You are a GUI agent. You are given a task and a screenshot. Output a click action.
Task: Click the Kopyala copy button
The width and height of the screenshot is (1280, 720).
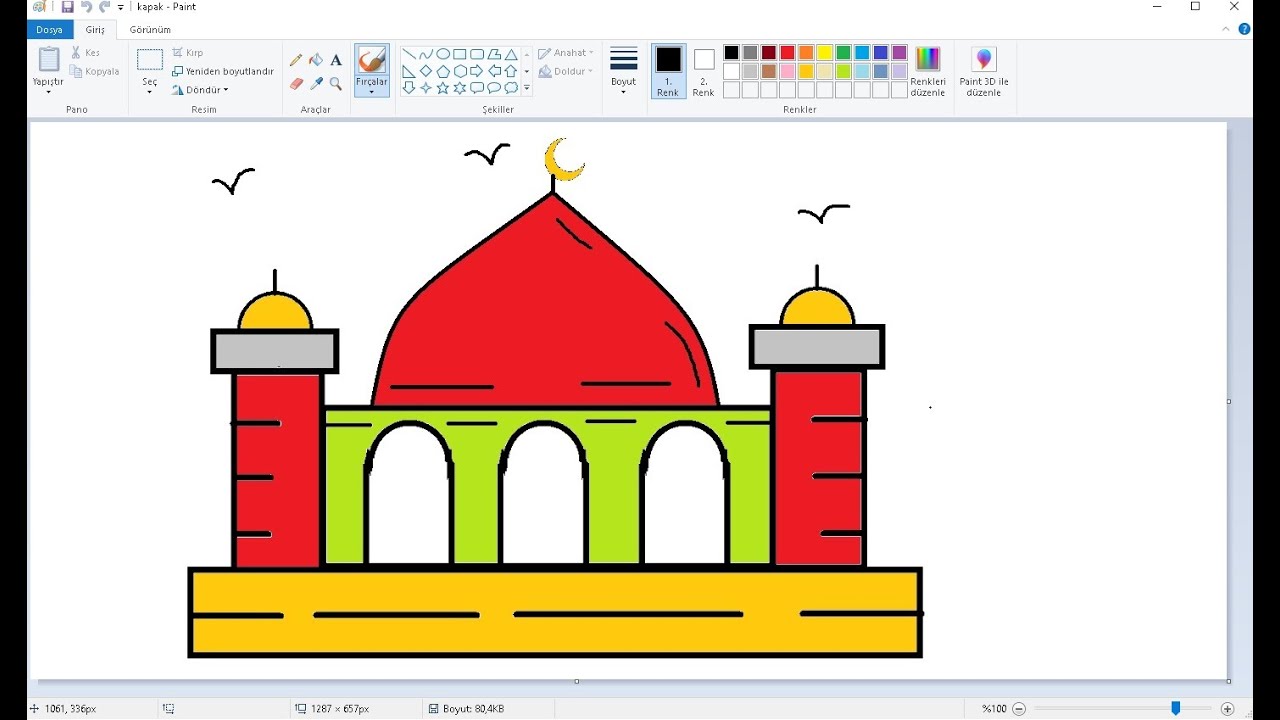tap(95, 71)
